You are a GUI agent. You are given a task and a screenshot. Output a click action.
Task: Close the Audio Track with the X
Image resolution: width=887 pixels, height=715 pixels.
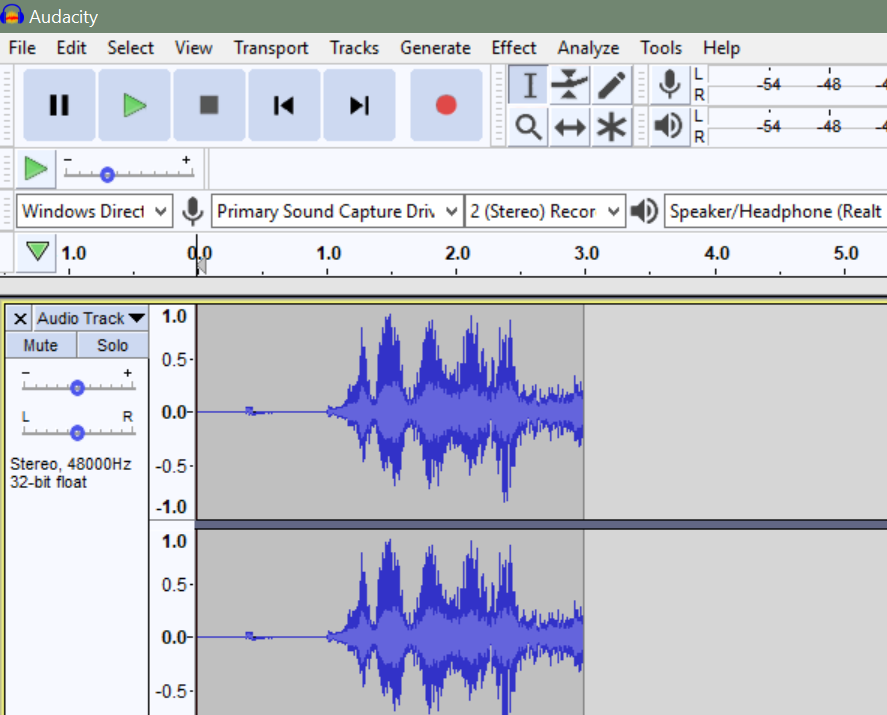tap(18, 318)
